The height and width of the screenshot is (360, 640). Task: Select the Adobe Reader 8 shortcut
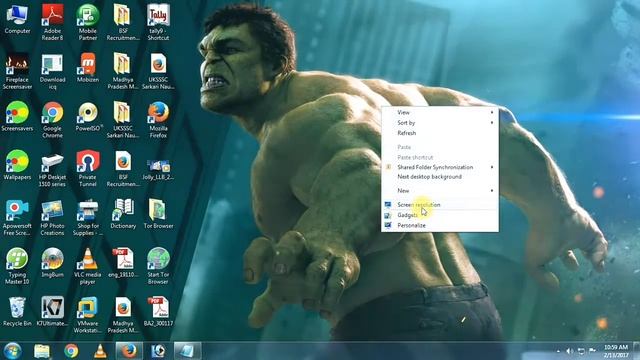point(53,22)
